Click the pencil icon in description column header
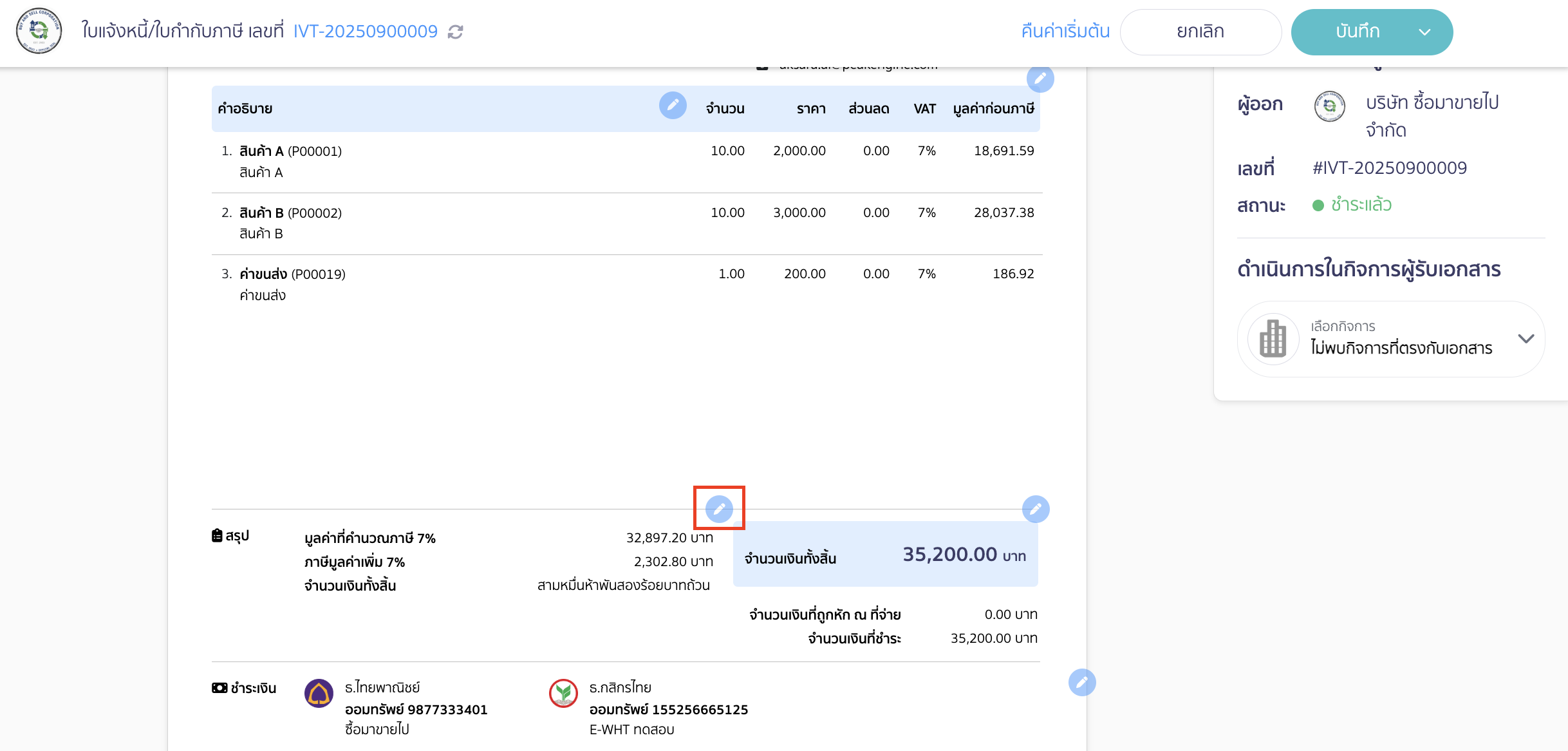The width and height of the screenshot is (1568, 751). (x=672, y=105)
